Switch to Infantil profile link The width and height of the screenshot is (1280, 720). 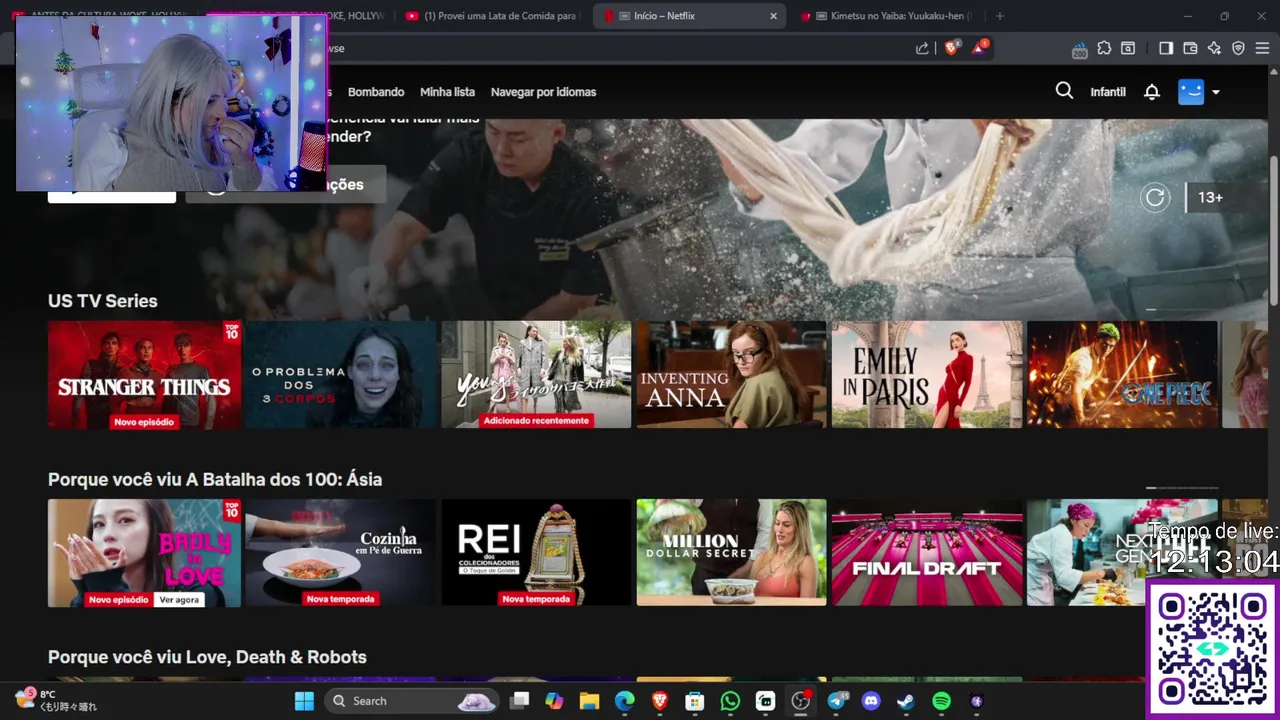click(1108, 92)
